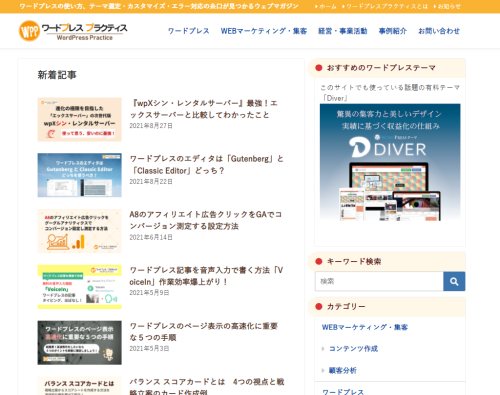Open the コンテンツ作成 subcategory
This screenshot has width=500, height=395.
pos(353,349)
